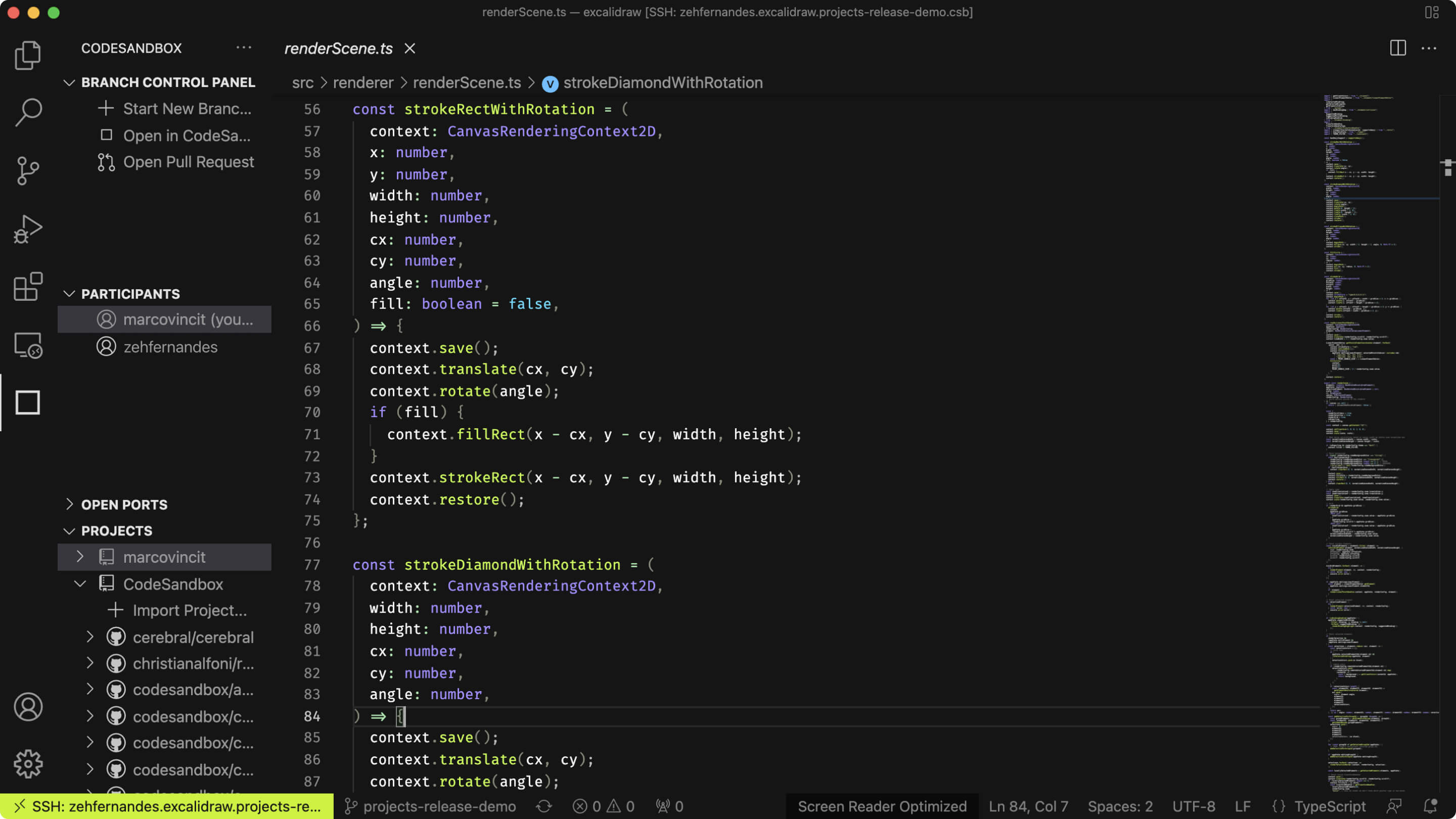Open the Extensions view
Viewport: 1456px width, 819px height.
(28, 287)
